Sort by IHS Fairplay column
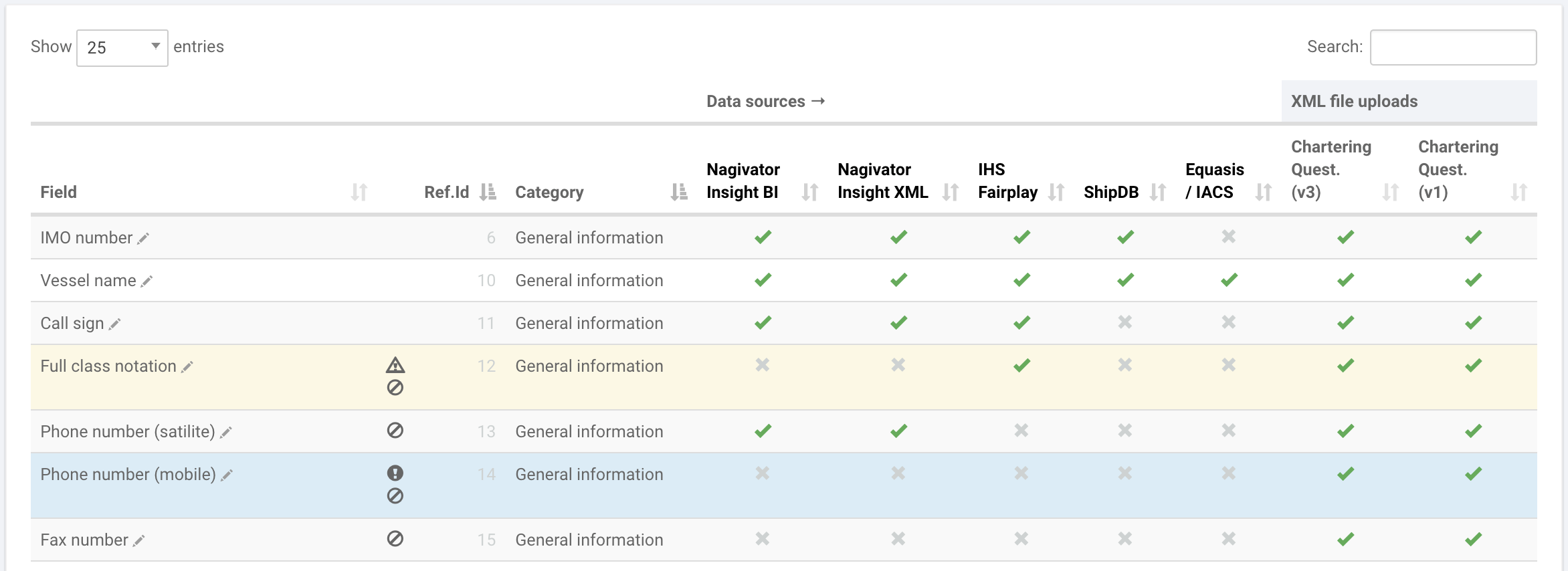Screen dimensions: 1568x571 click(x=1056, y=193)
